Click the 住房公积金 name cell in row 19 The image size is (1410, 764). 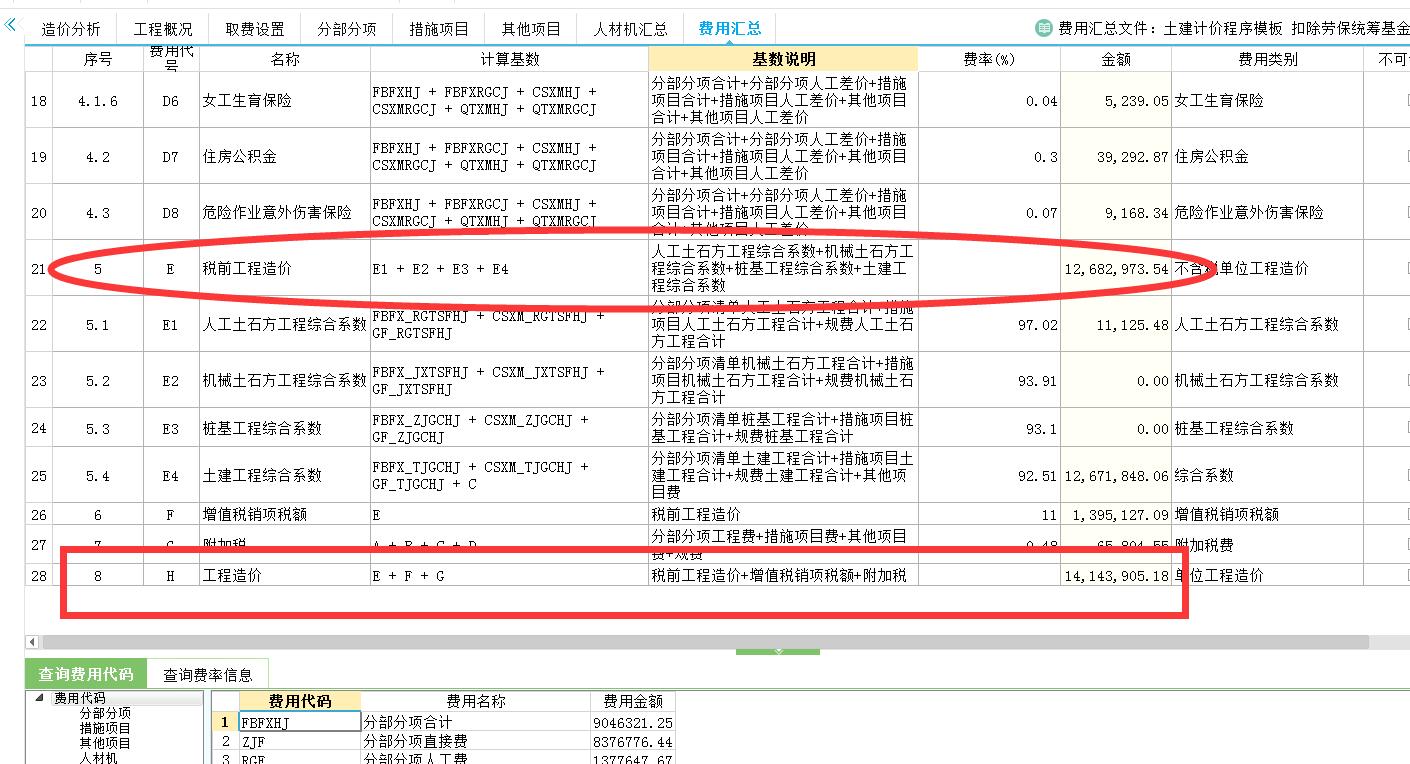(x=285, y=156)
